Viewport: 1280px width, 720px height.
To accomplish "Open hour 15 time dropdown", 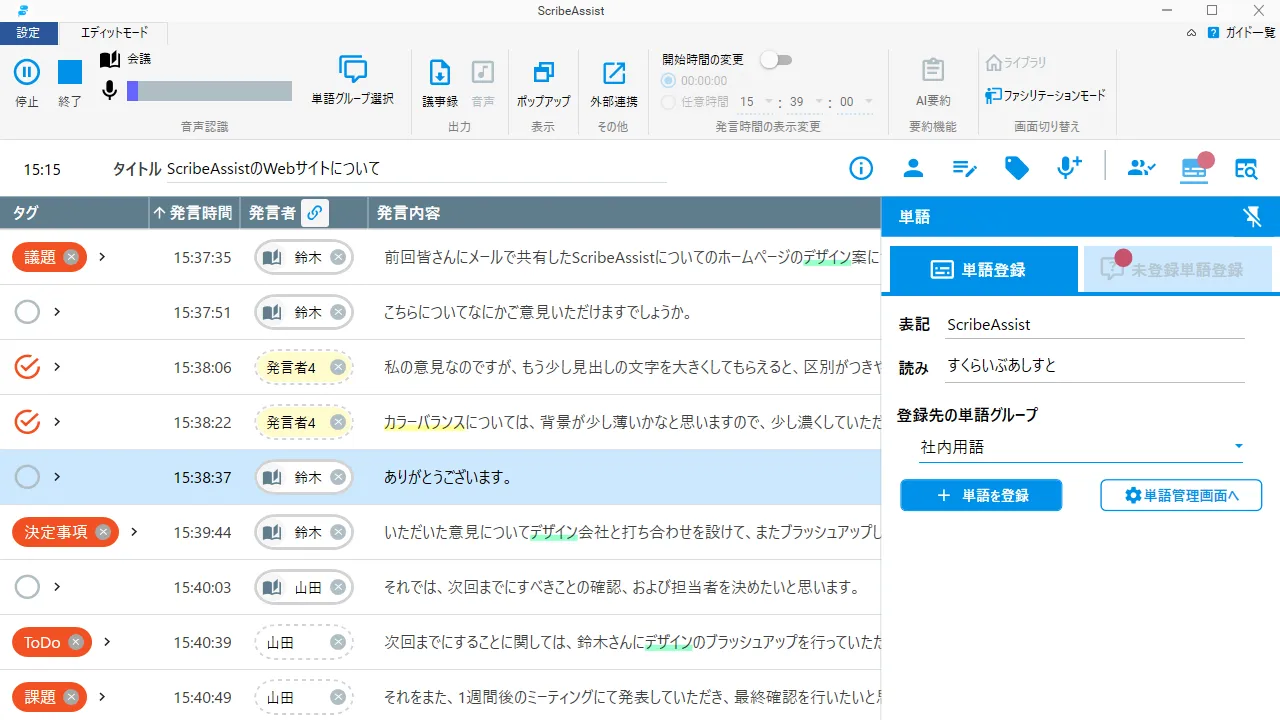I will 757,101.
